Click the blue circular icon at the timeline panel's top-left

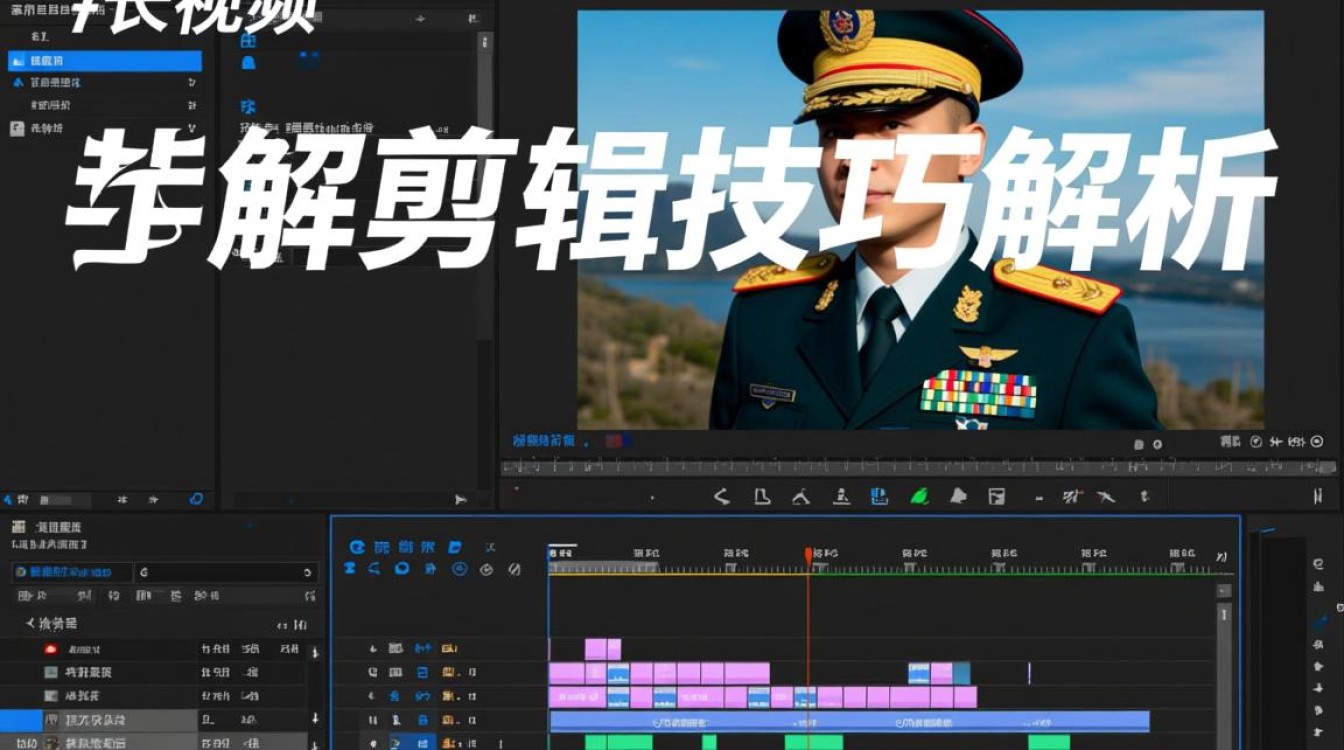356,547
